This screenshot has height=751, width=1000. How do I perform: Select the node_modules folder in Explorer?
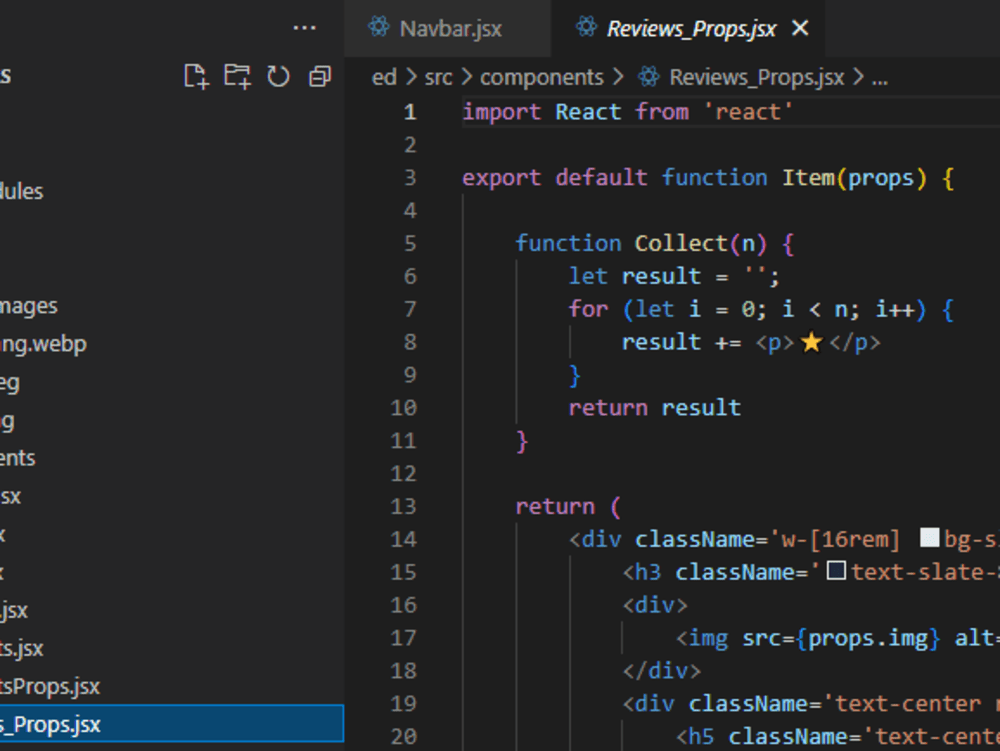22,191
